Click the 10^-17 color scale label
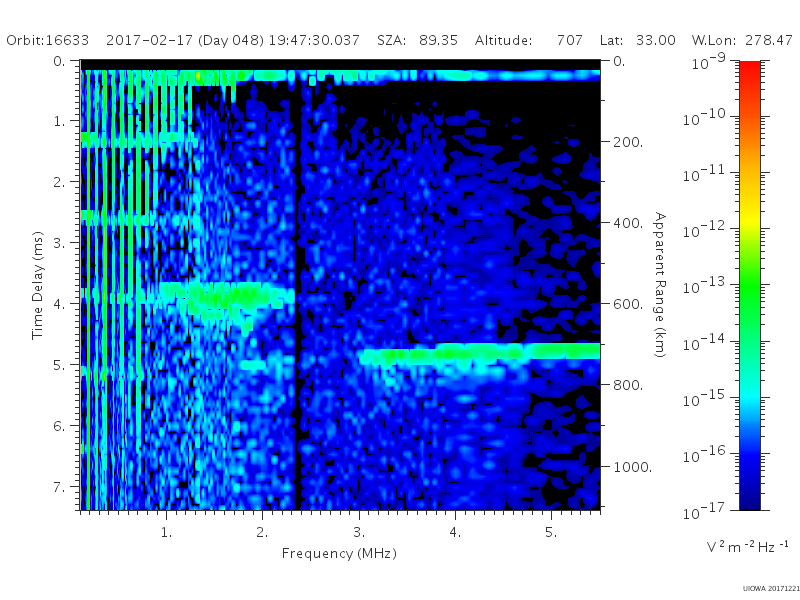The image size is (800, 600). pyautogui.click(x=704, y=511)
